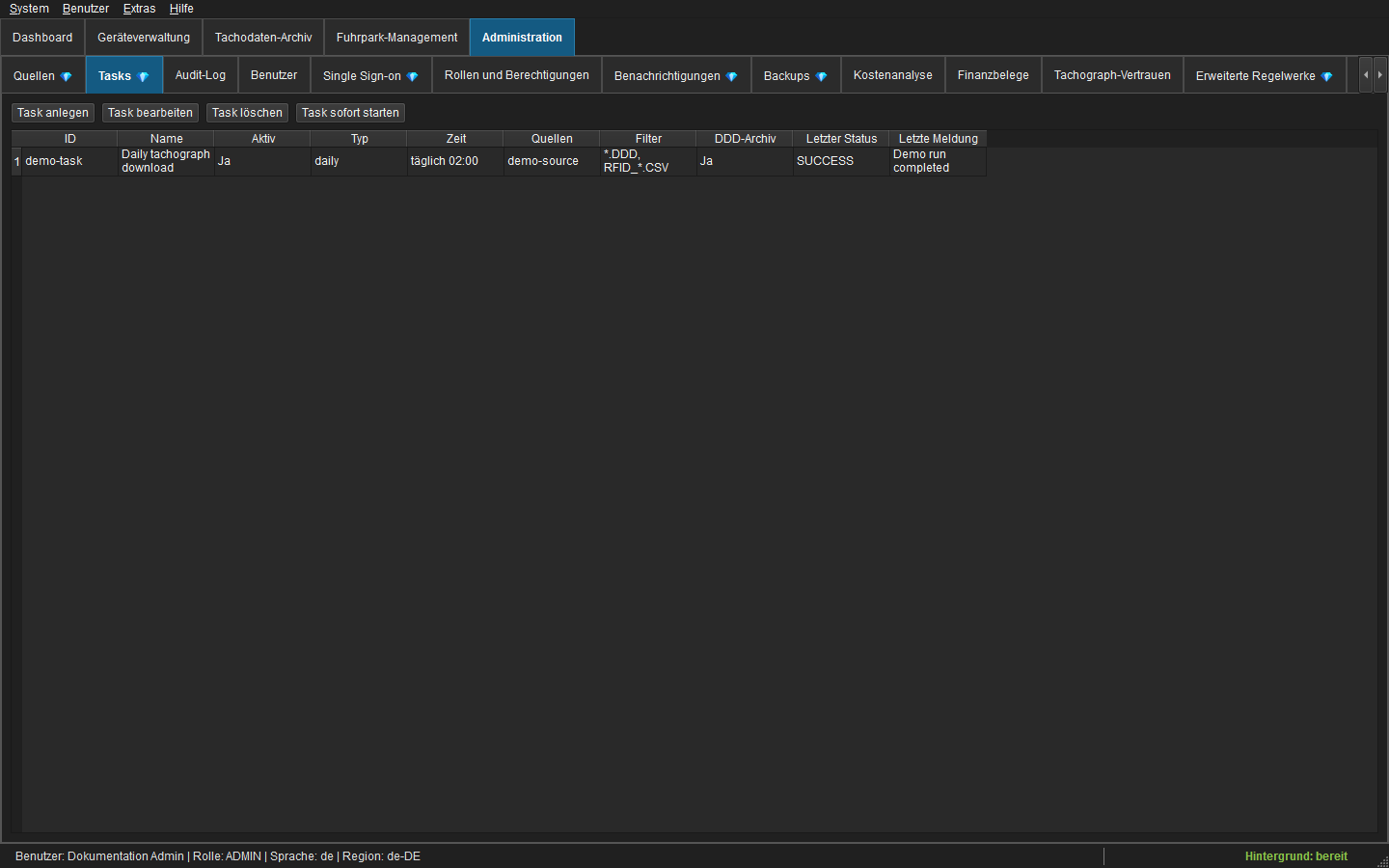Select the demo-task ID cell
The width and height of the screenshot is (1389, 868).
point(69,161)
